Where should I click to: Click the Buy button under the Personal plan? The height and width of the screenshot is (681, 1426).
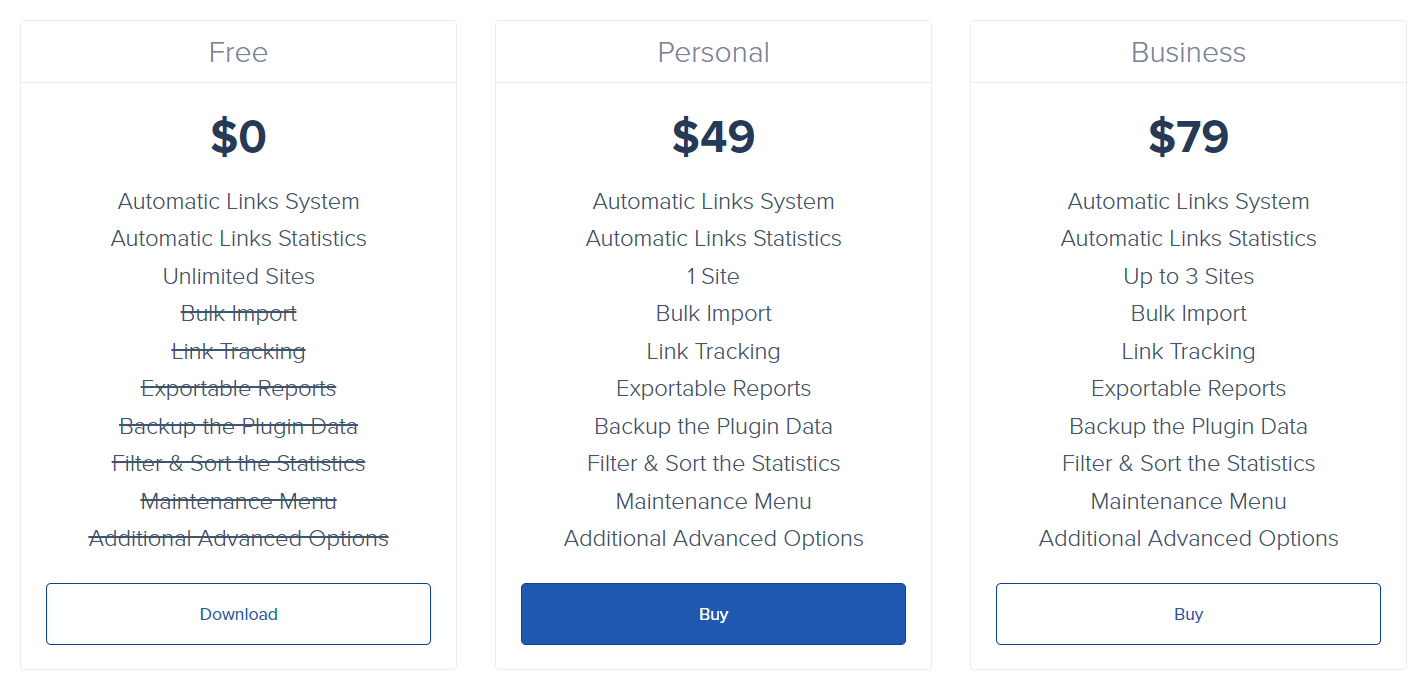(713, 614)
